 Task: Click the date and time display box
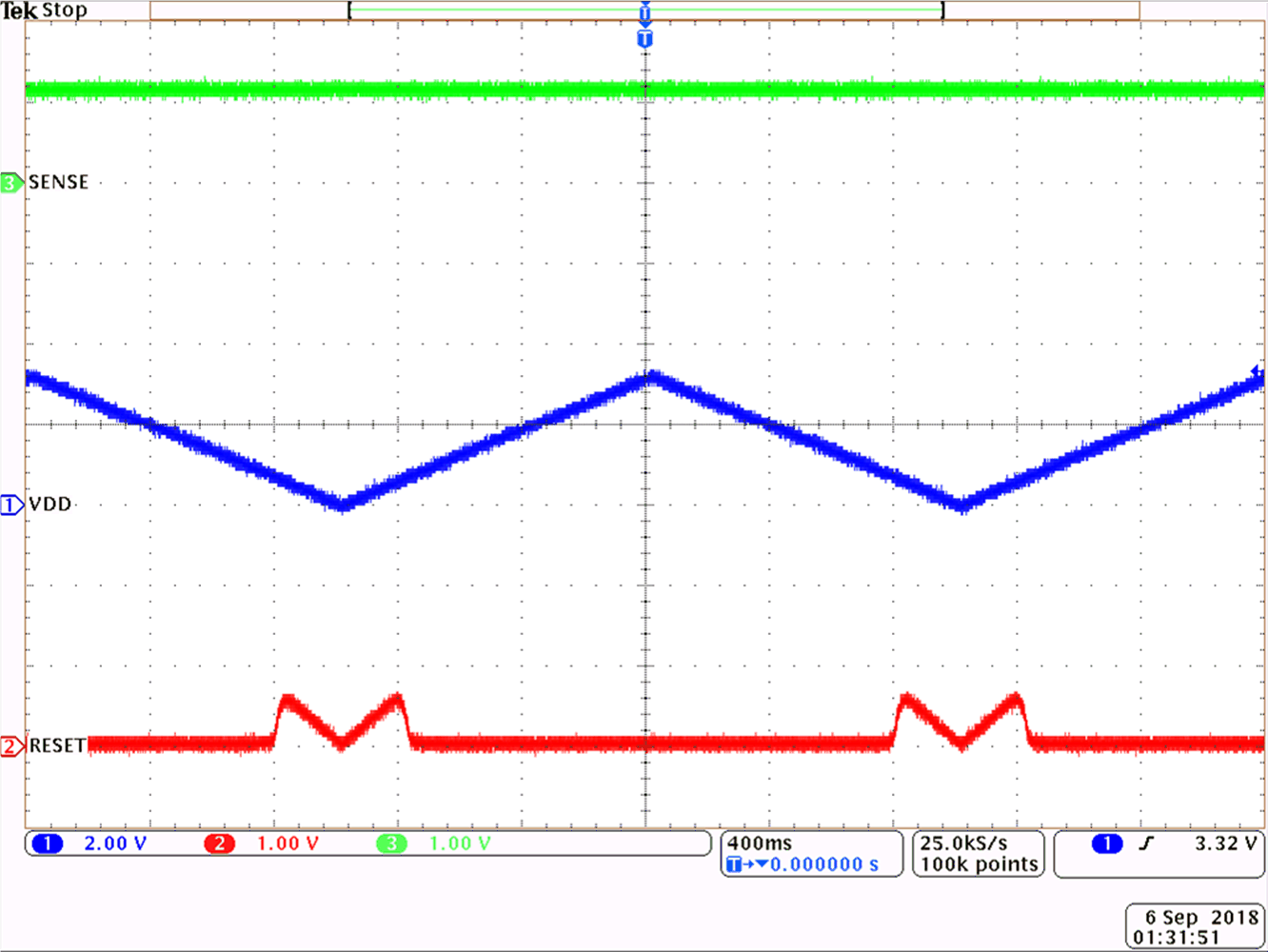pyautogui.click(x=1193, y=925)
